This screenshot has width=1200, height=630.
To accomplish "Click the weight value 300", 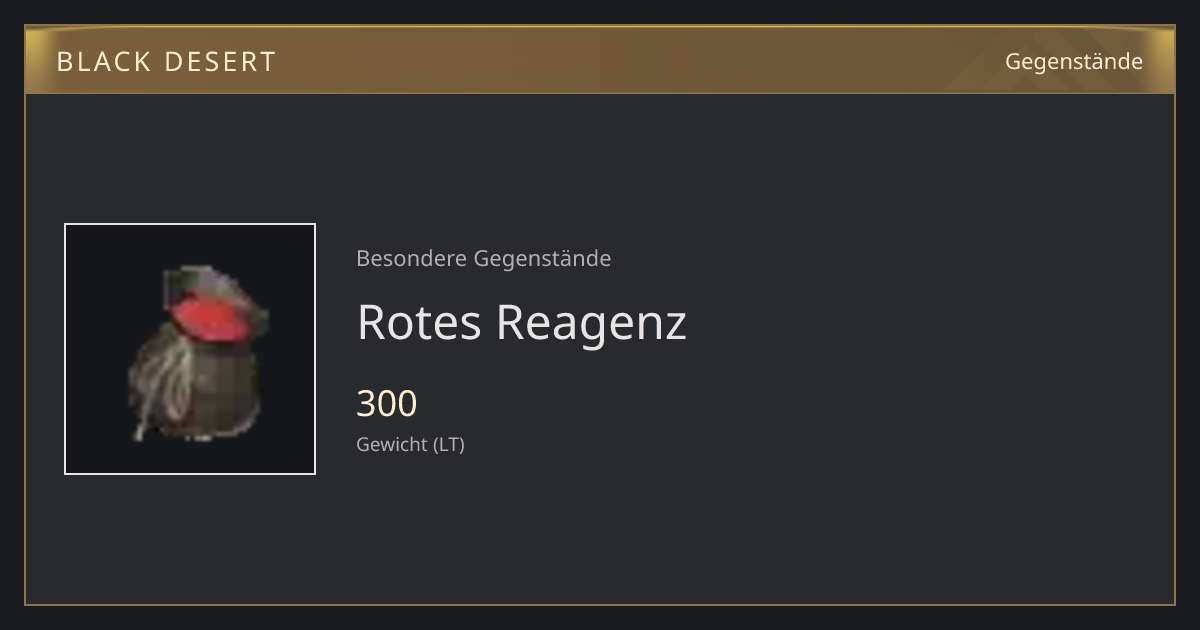I will click(x=387, y=403).
